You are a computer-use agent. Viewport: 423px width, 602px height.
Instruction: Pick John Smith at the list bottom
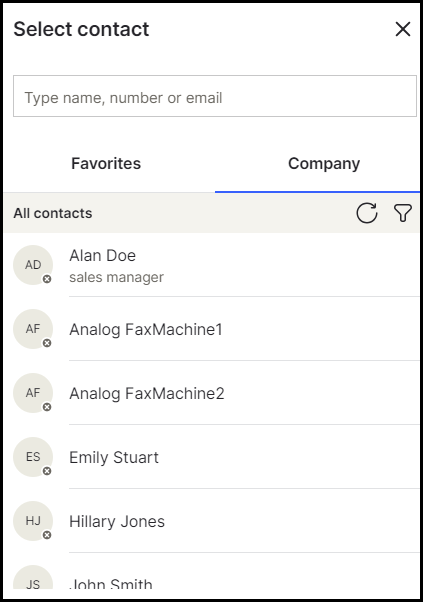pyautogui.click(x=212, y=572)
